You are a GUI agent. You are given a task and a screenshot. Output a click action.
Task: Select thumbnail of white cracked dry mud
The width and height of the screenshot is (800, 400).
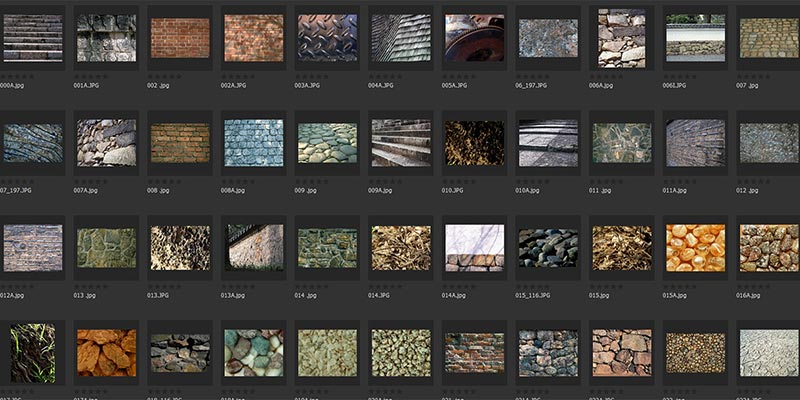[x=769, y=353]
